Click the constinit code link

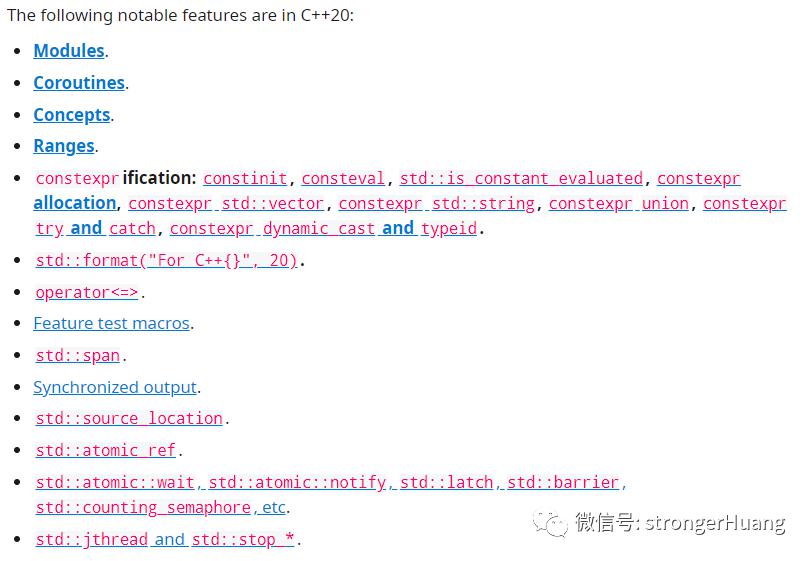click(x=245, y=178)
